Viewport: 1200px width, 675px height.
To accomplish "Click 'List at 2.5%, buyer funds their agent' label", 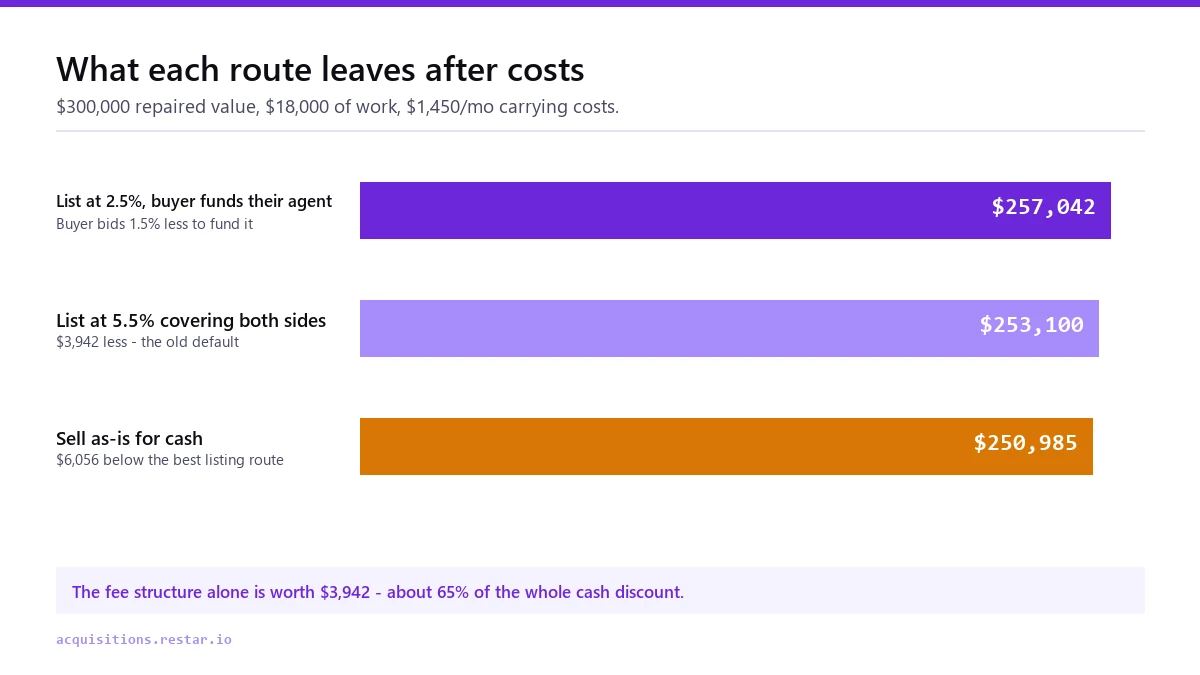I will pyautogui.click(x=194, y=201).
